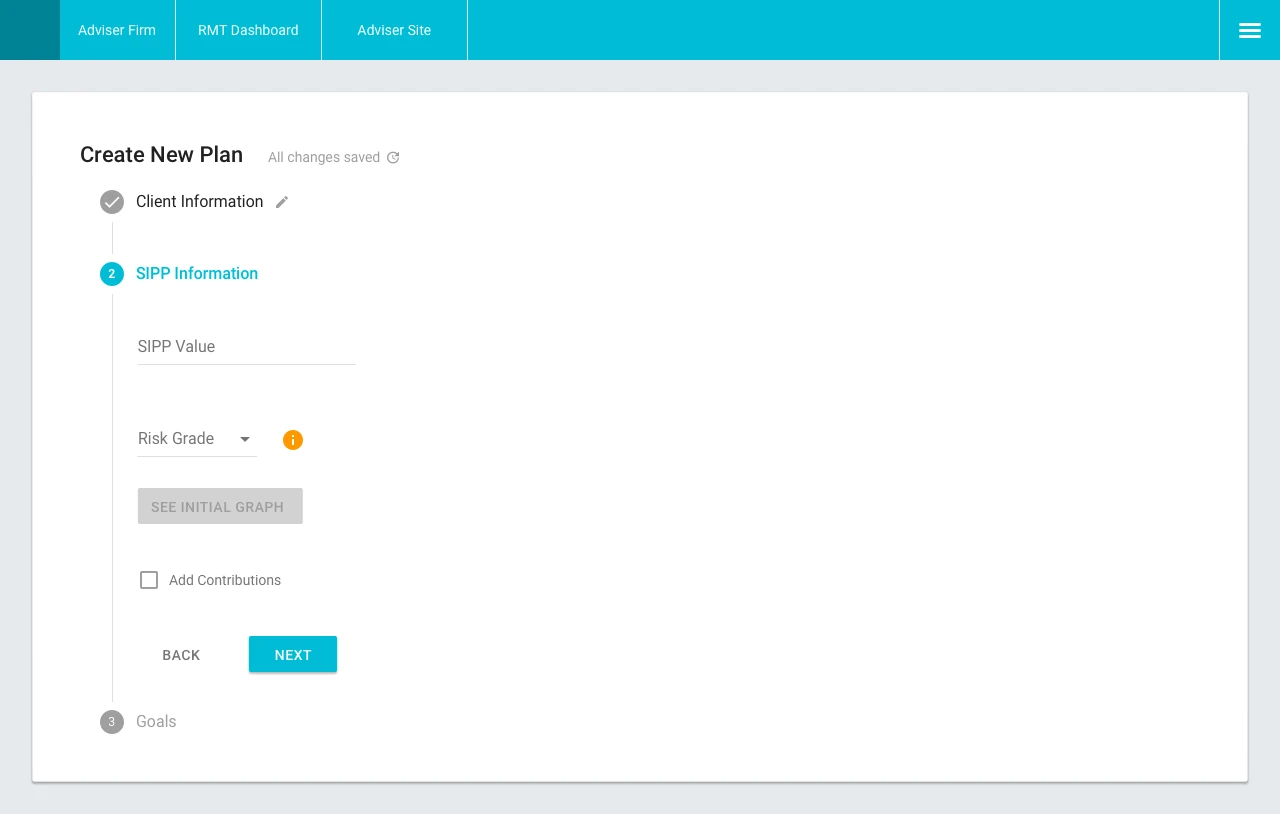Click the completed Client Information checkmark step
1280x814 pixels.
click(112, 202)
